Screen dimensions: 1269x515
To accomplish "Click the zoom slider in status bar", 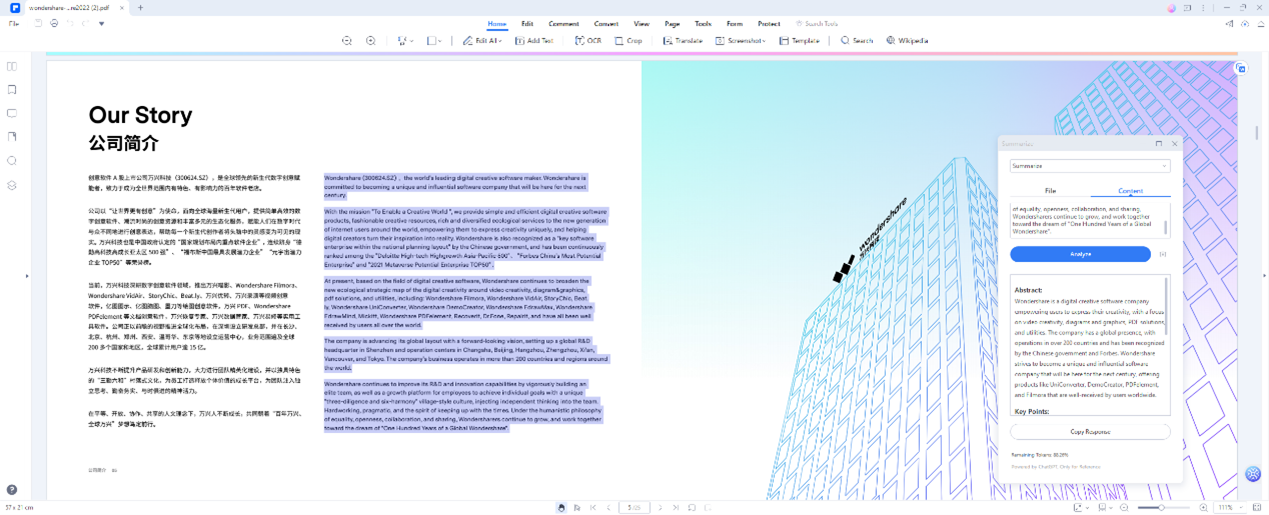I will pyautogui.click(x=1161, y=508).
